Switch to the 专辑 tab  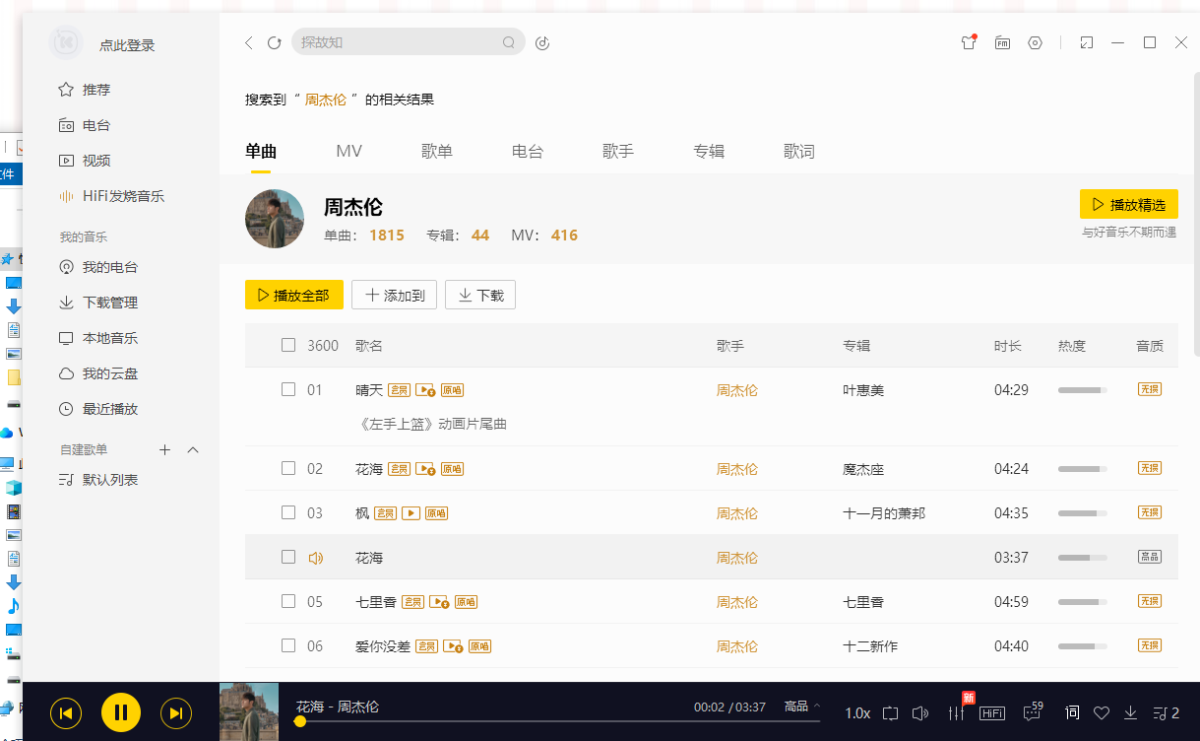(708, 152)
